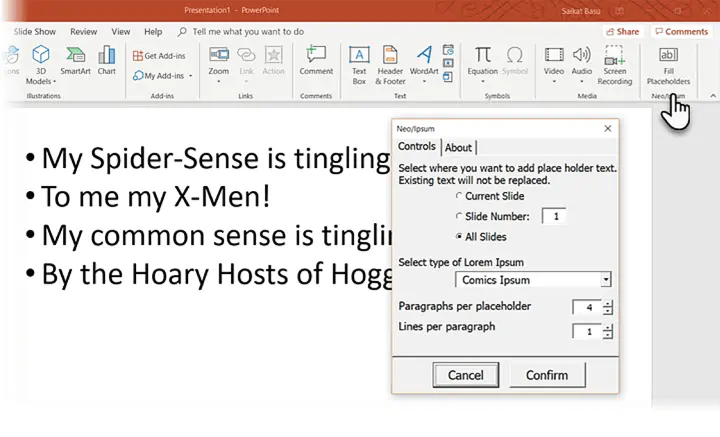Click the 'By the Hoary Hosts' bullet text
Image resolution: width=720 pixels, height=437 pixels.
217,274
